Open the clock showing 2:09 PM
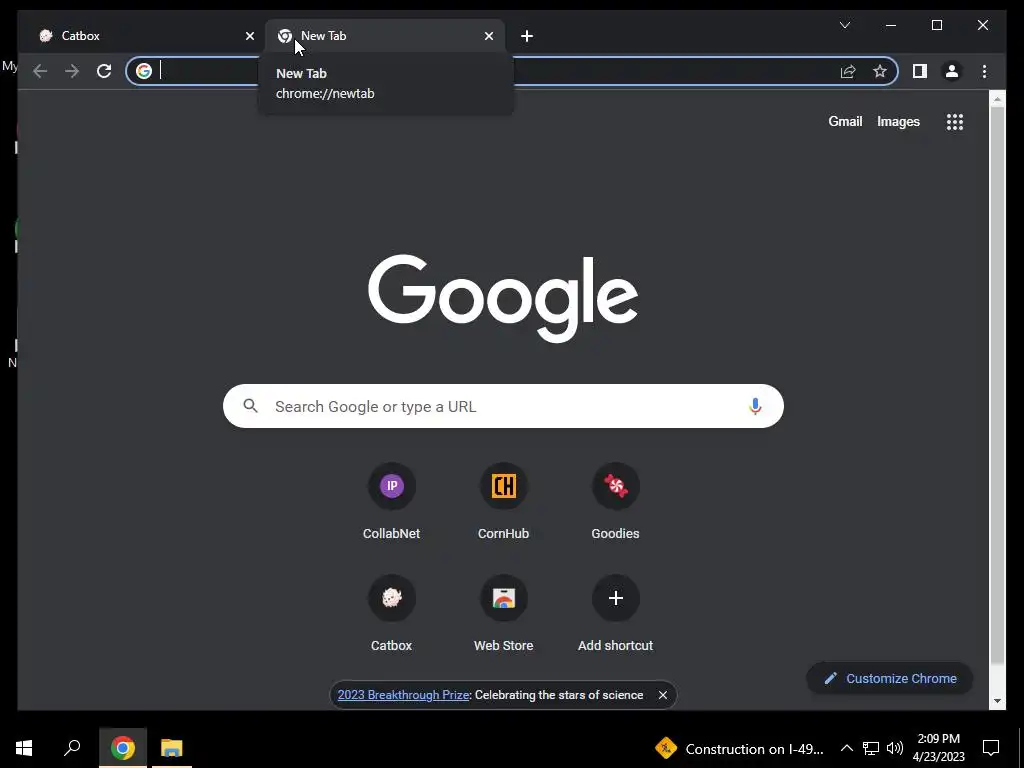The width and height of the screenshot is (1024, 768). pos(938,748)
